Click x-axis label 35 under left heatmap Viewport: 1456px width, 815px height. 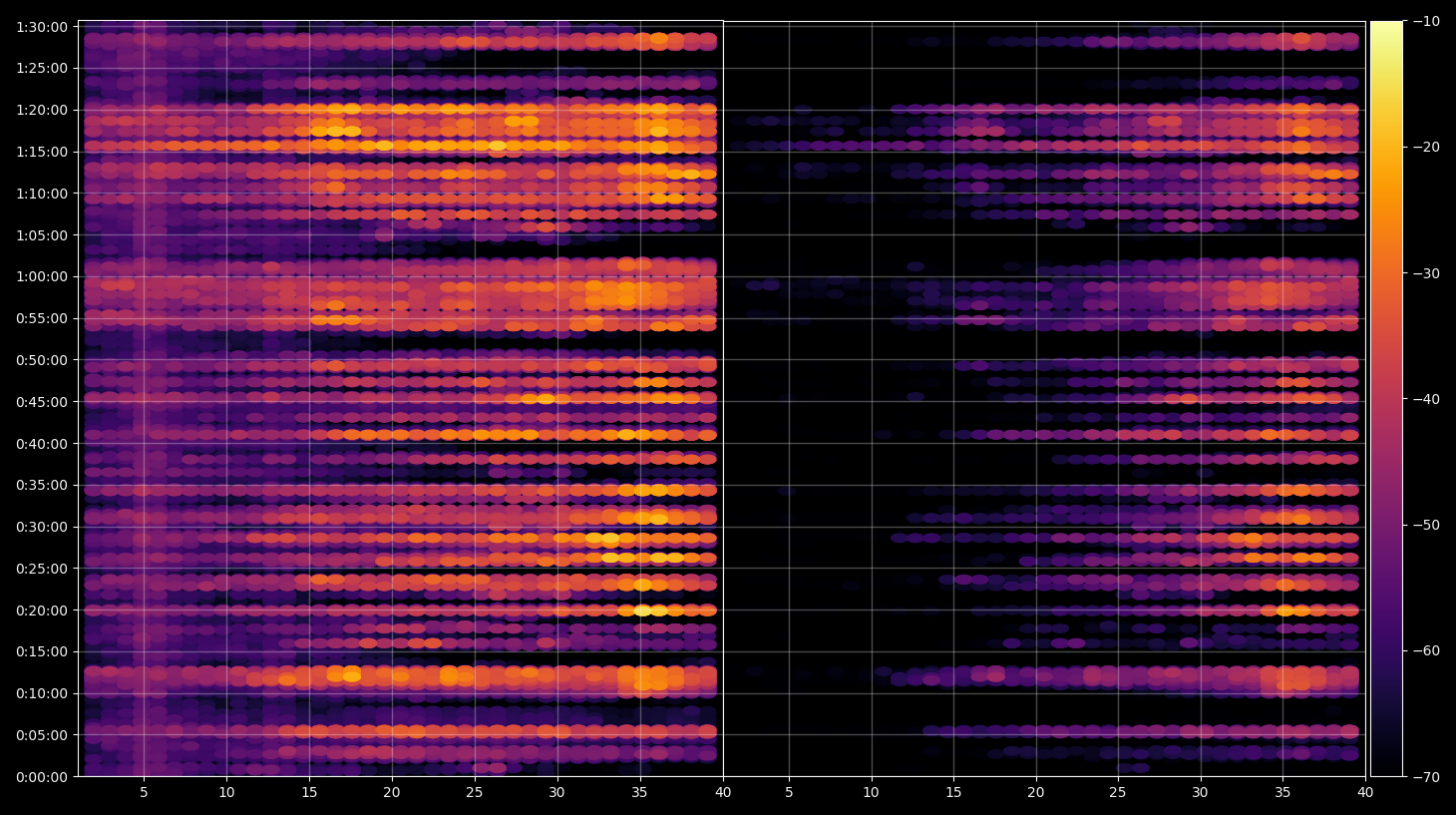pos(639,793)
